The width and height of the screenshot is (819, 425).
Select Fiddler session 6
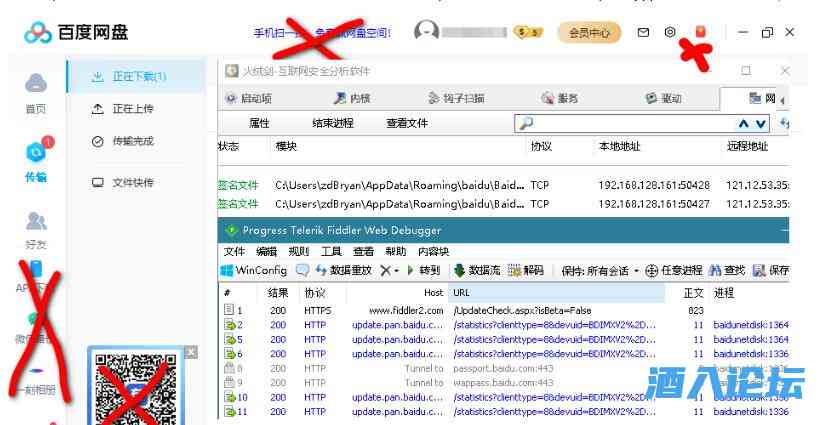point(506,354)
